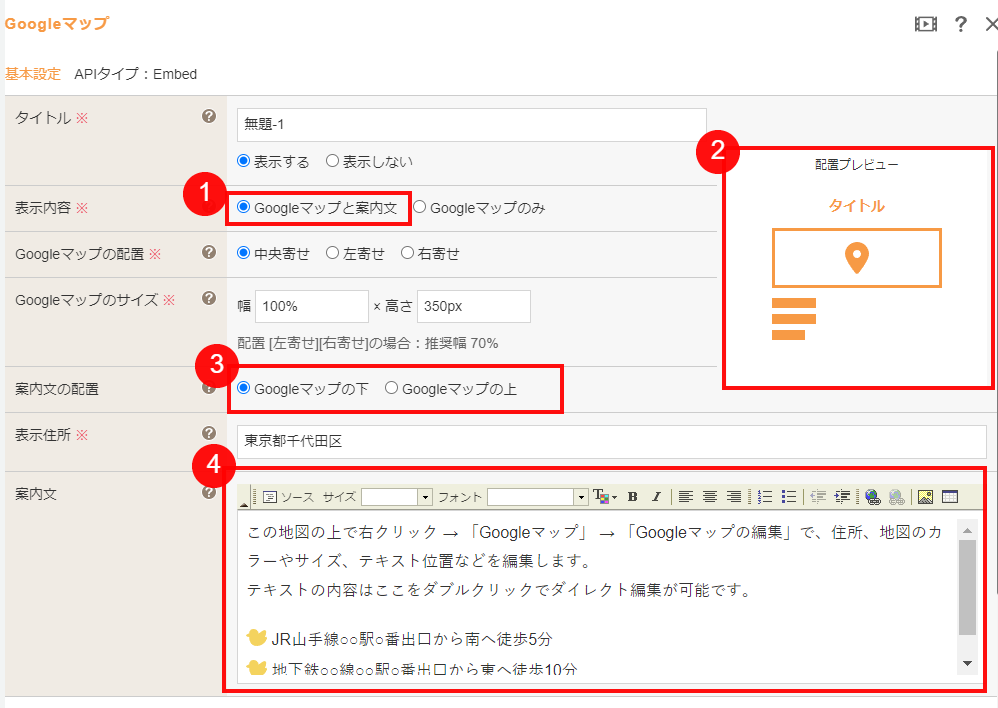Image resolution: width=998 pixels, height=708 pixels.
Task: Choose 左寄せ map alignment
Action: [x=332, y=253]
